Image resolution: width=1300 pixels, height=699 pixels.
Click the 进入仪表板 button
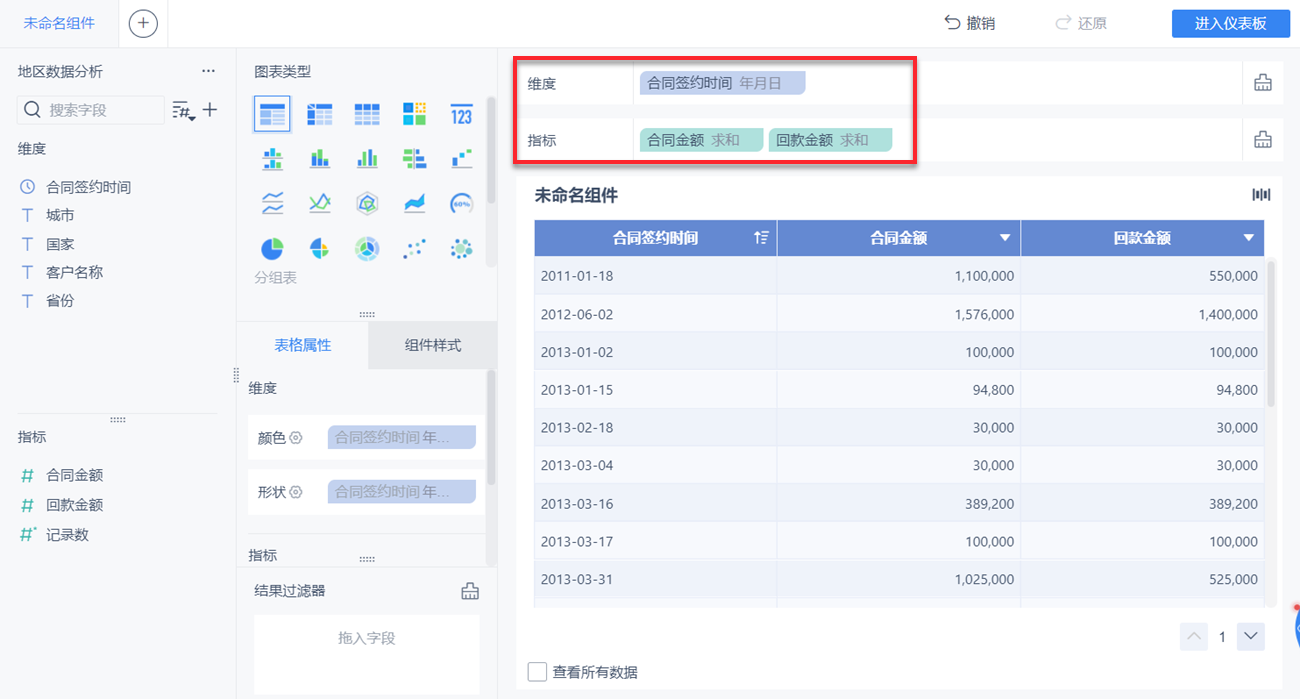click(1231, 24)
